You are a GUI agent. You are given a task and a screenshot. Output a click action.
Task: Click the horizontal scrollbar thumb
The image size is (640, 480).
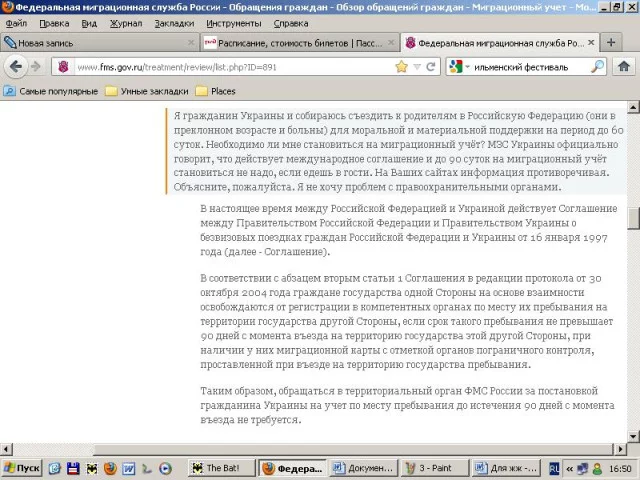(x=353, y=449)
